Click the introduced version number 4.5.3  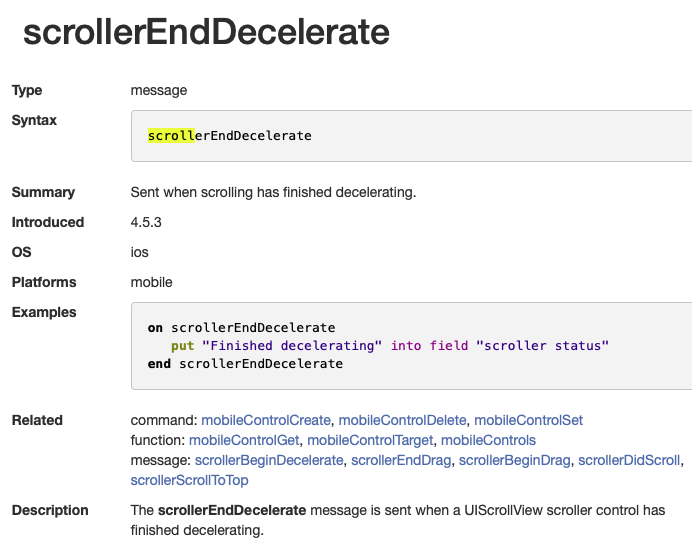[148, 222]
